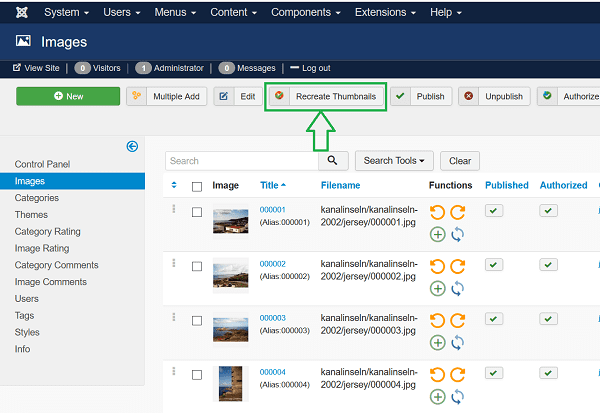This screenshot has height=413, width=600.
Task: Click blue refresh icon for image 000004
Action: click(x=458, y=397)
